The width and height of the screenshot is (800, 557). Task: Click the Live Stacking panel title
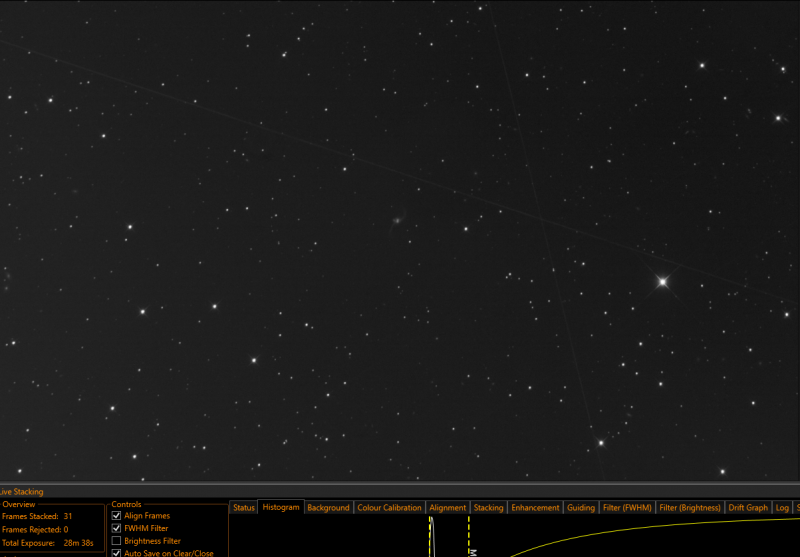(x=21, y=492)
